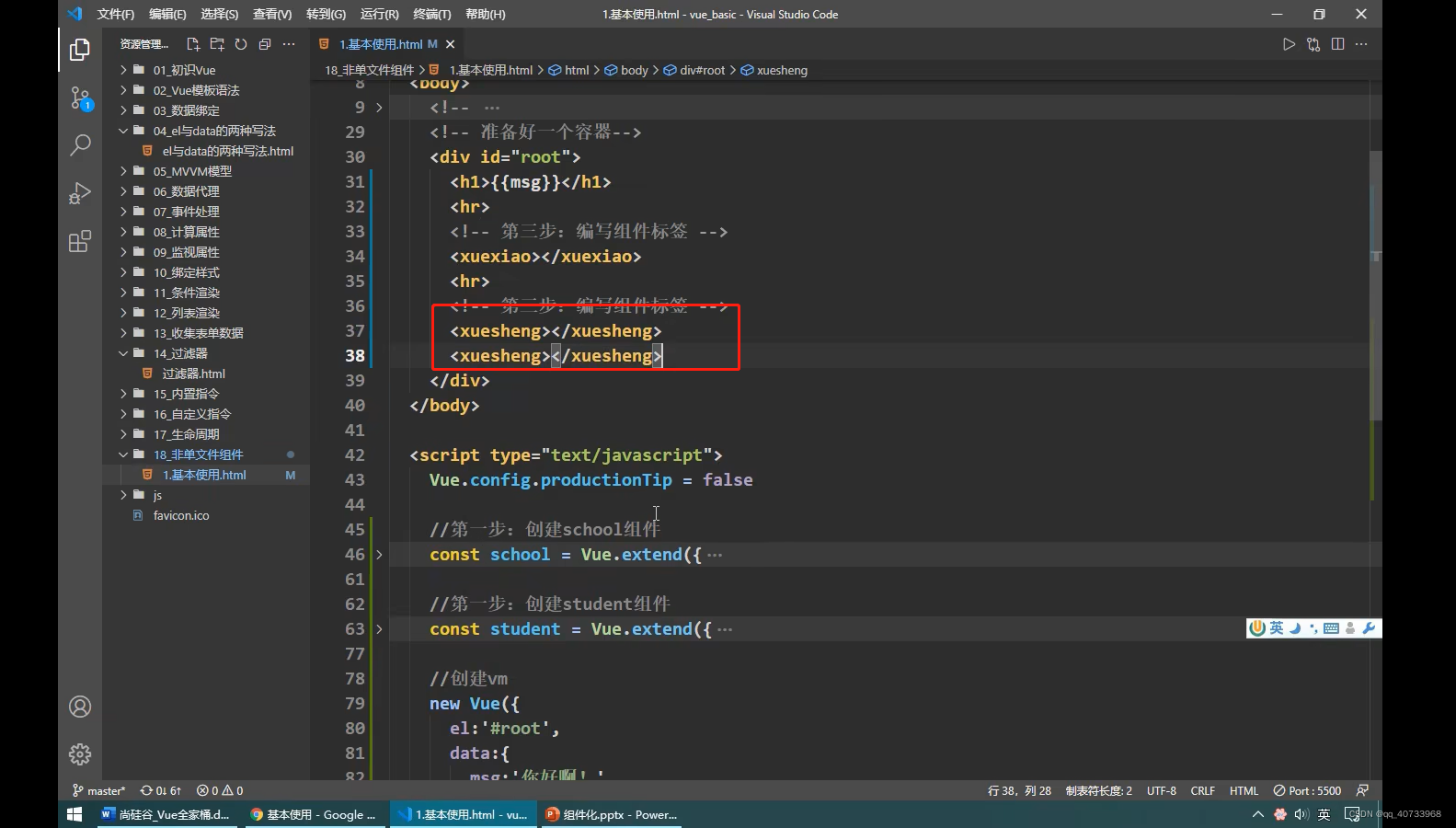The image size is (1456, 828).
Task: Refresh the explorer file tree
Action: [241, 44]
